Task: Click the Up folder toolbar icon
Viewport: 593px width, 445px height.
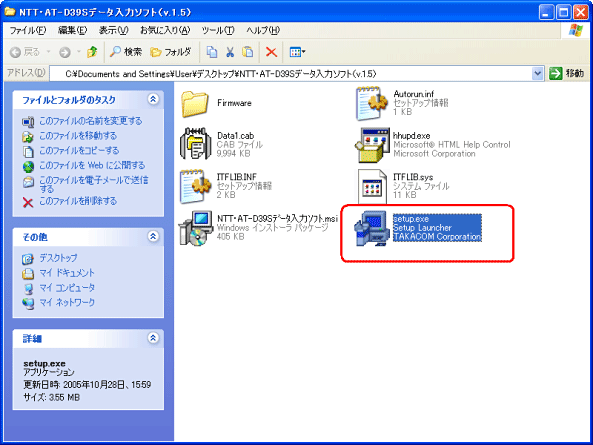Action: click(x=92, y=52)
